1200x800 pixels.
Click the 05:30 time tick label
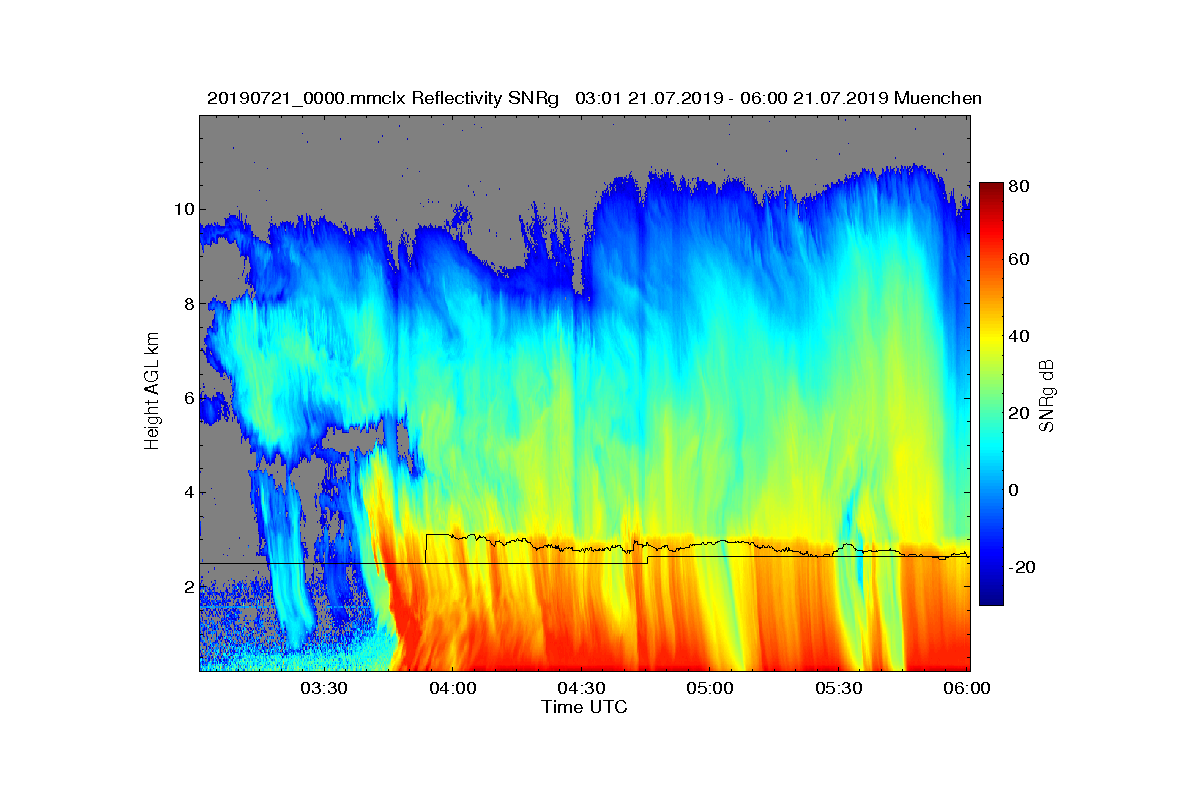[x=840, y=688]
